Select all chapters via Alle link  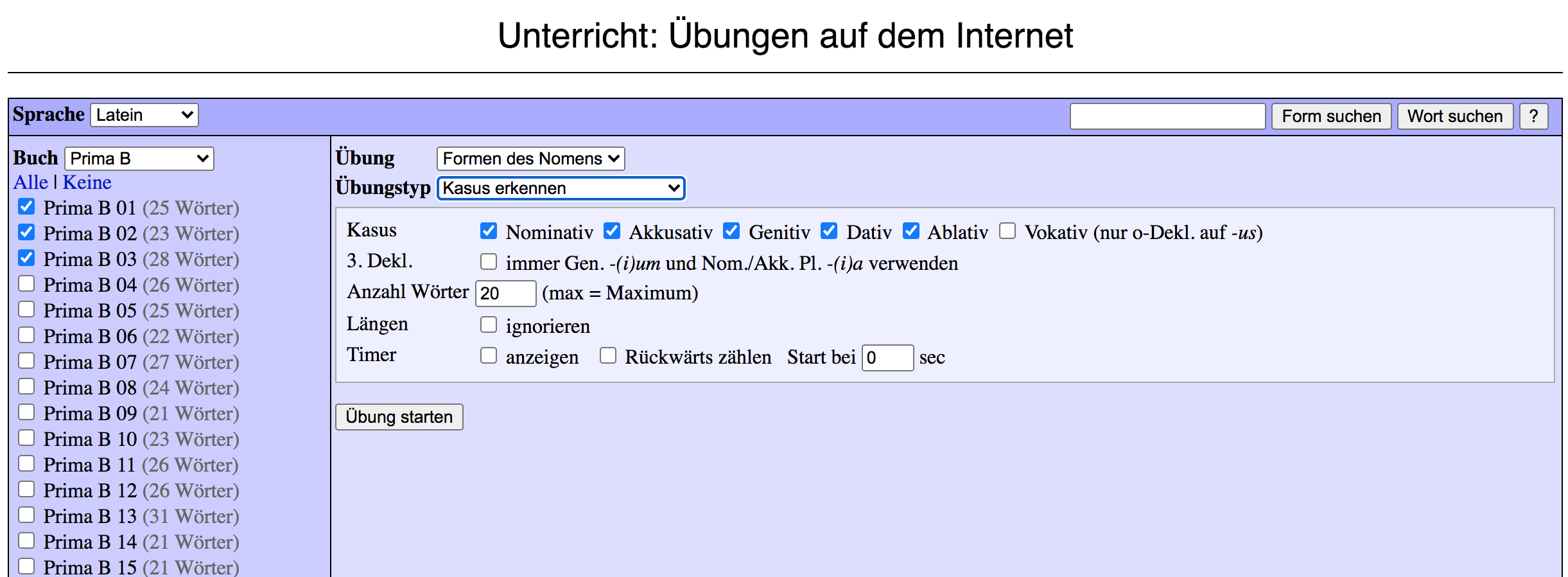(31, 182)
